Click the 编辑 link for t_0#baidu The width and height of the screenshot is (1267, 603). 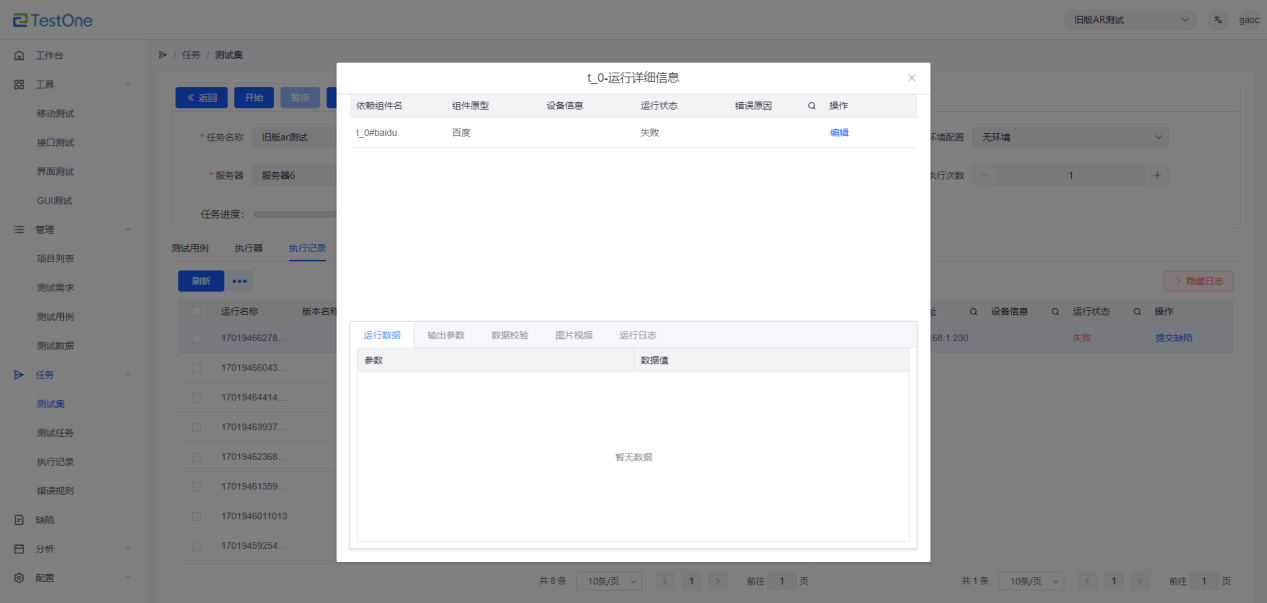839,133
